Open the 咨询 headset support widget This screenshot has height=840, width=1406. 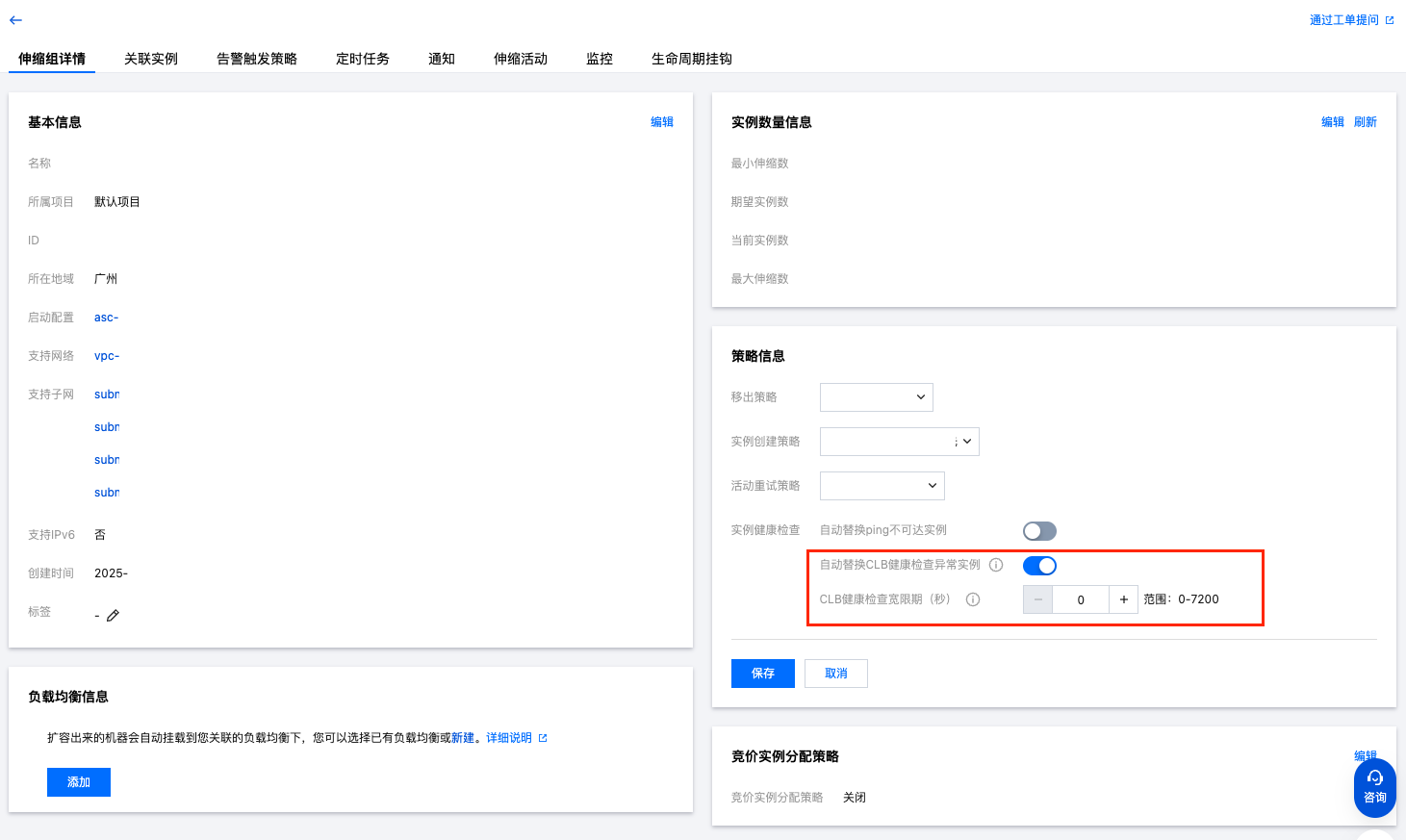click(1375, 788)
